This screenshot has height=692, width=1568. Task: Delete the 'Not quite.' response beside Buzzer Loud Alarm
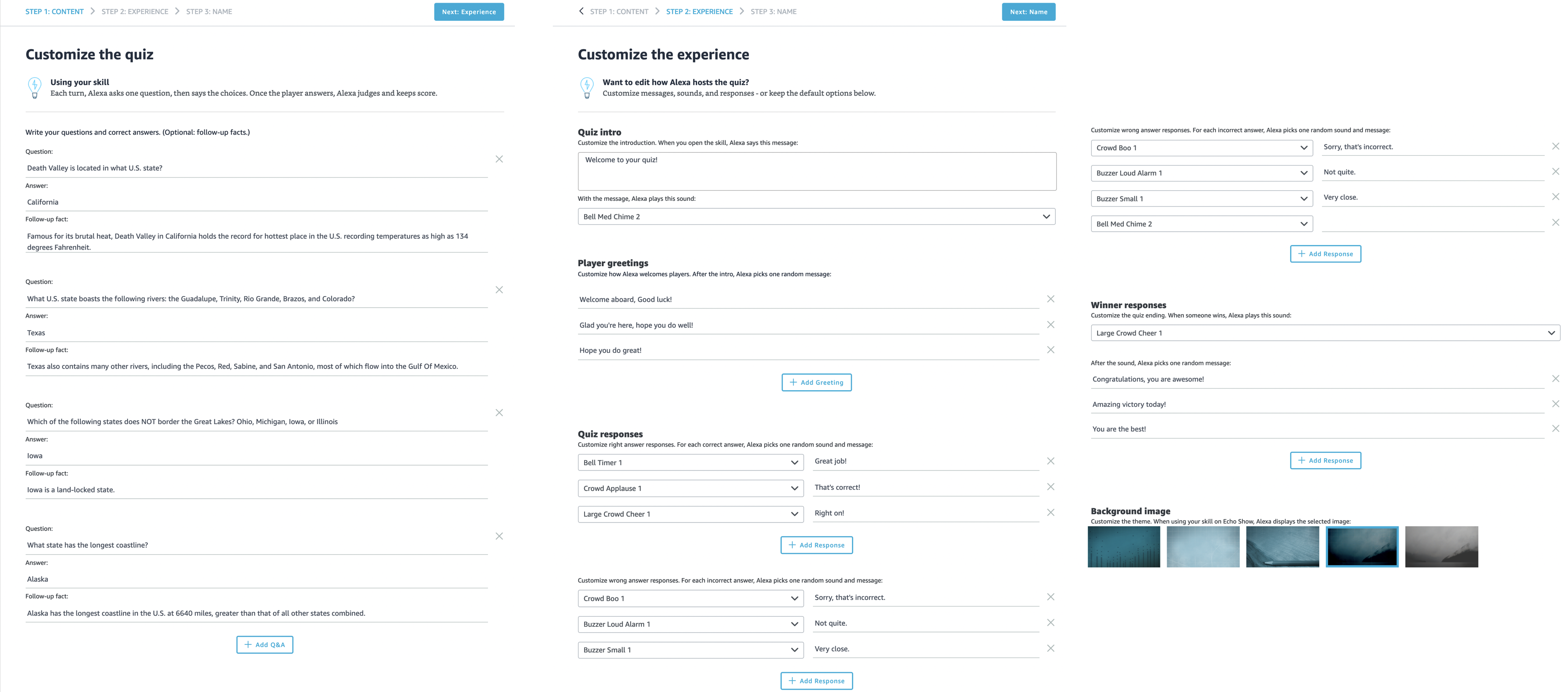[1050, 623]
